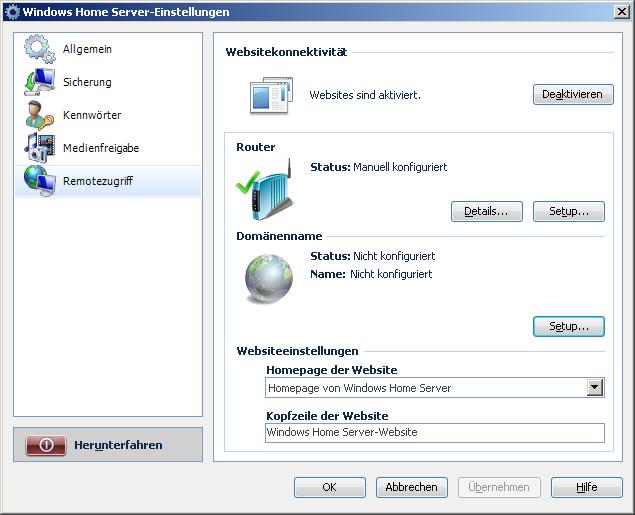Disable websites with the Deaktivieren button

[x=573, y=94]
